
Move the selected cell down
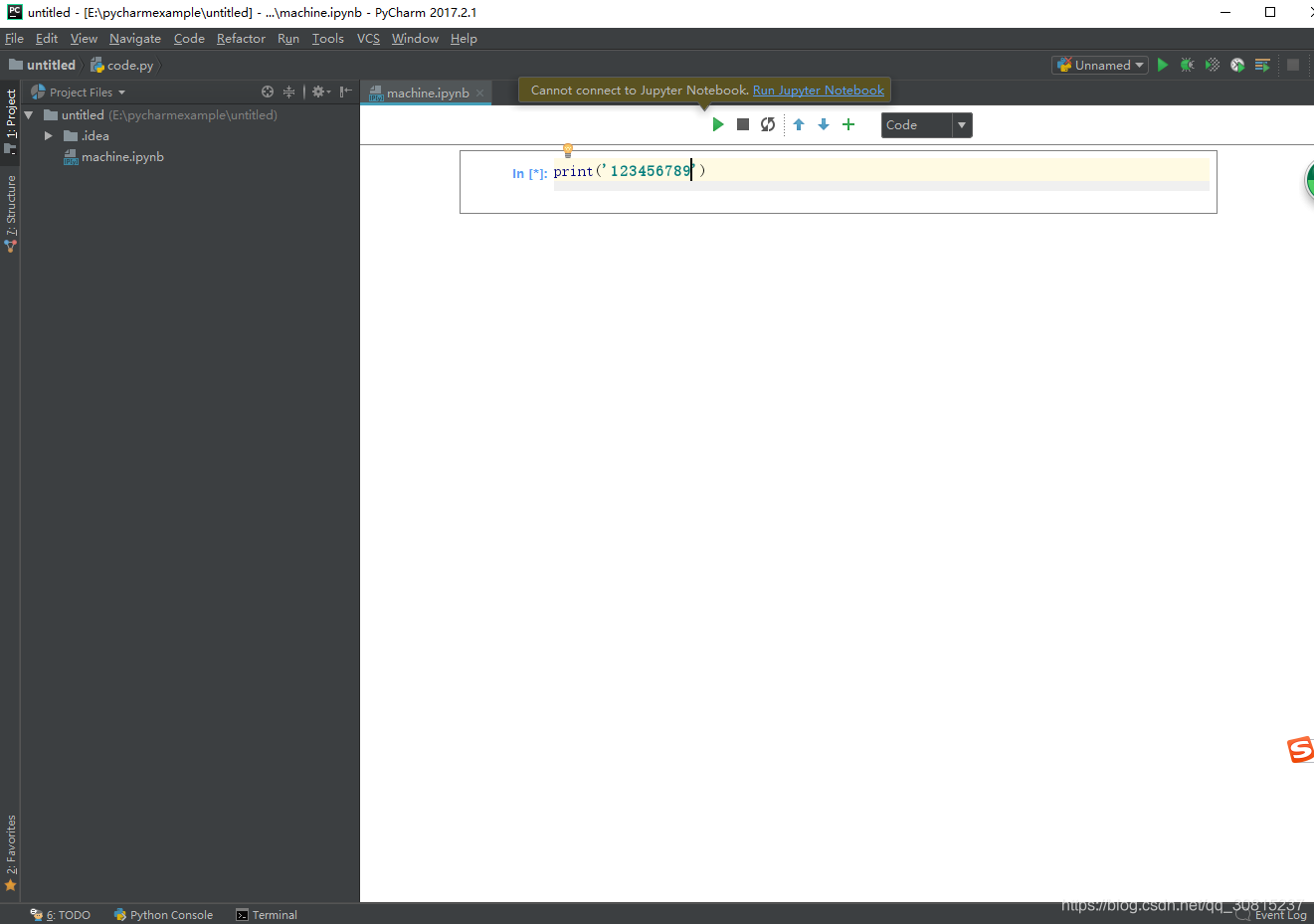pyautogui.click(x=823, y=124)
